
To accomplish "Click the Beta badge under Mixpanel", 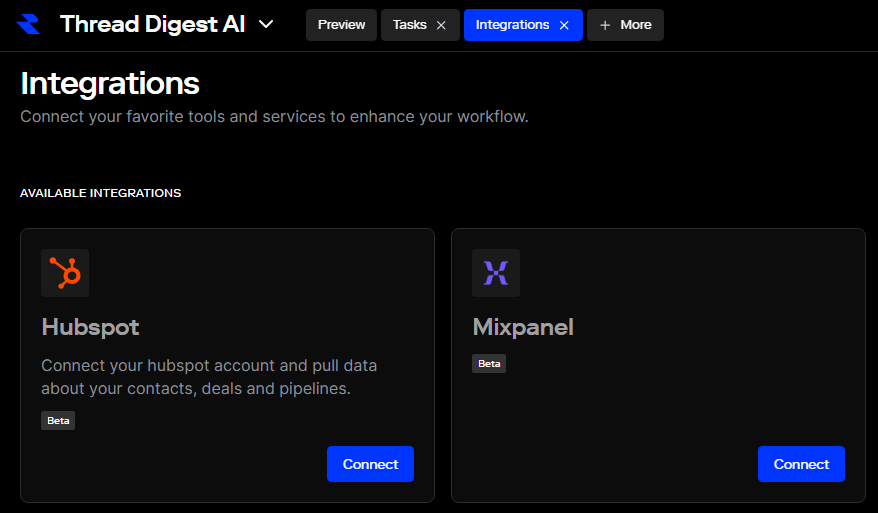I will point(489,364).
